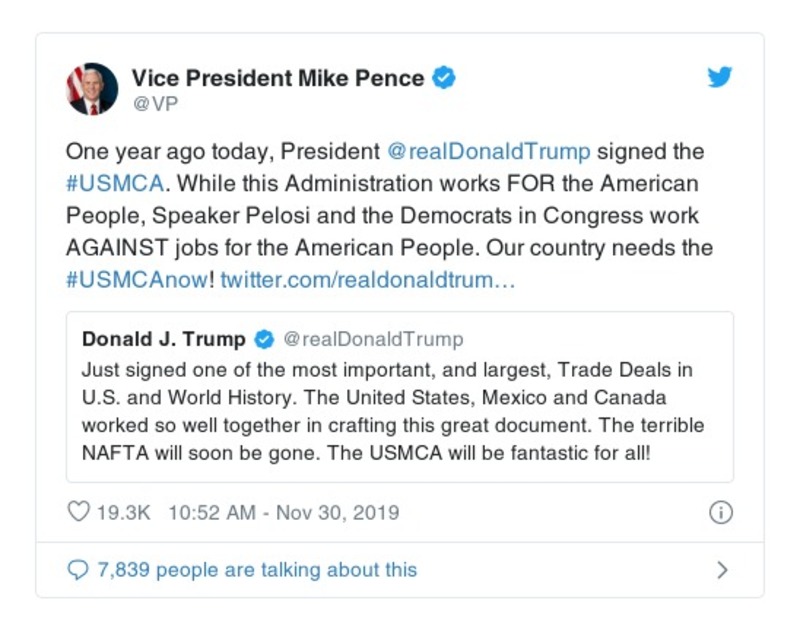Screen dimensions: 800x632
Task: Click the verified badge beside Donald J. Trump
Action: (x=266, y=338)
